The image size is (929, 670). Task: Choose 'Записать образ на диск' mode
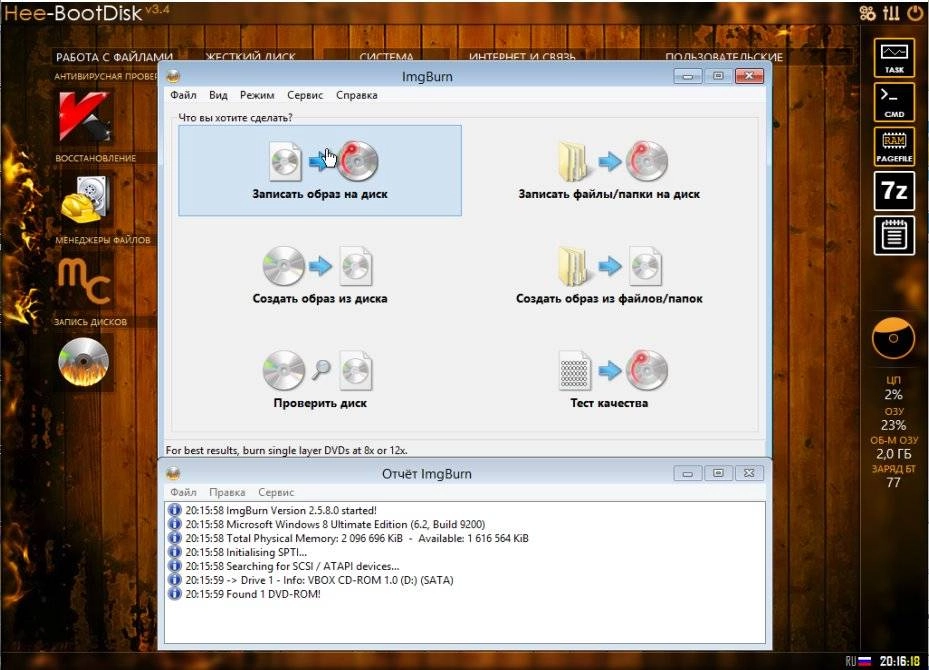tap(320, 171)
